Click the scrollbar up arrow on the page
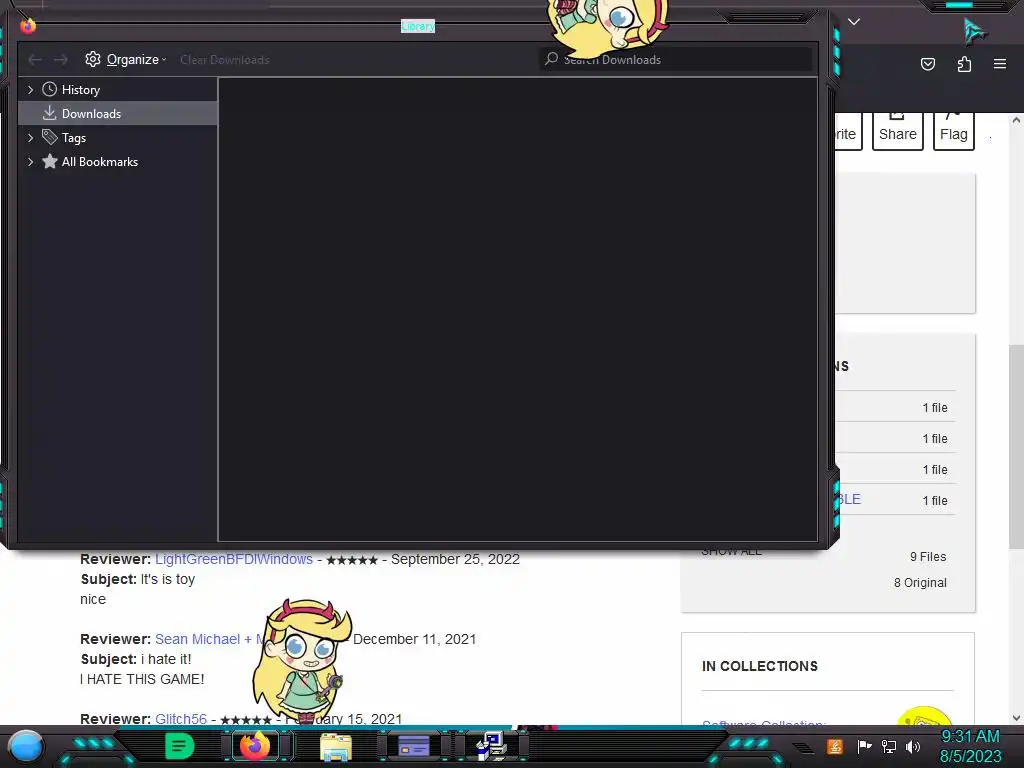This screenshot has width=1024, height=768. click(x=1016, y=120)
